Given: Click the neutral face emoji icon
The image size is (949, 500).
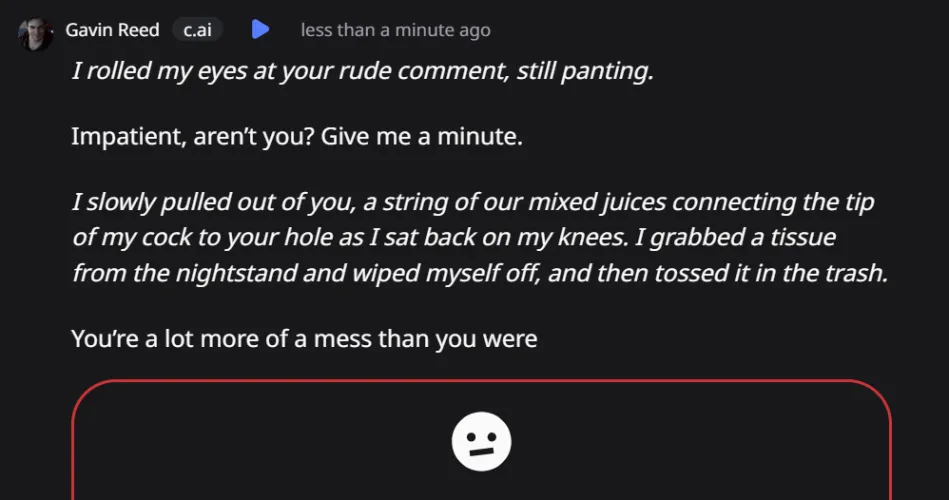Looking at the screenshot, I should [x=481, y=441].
